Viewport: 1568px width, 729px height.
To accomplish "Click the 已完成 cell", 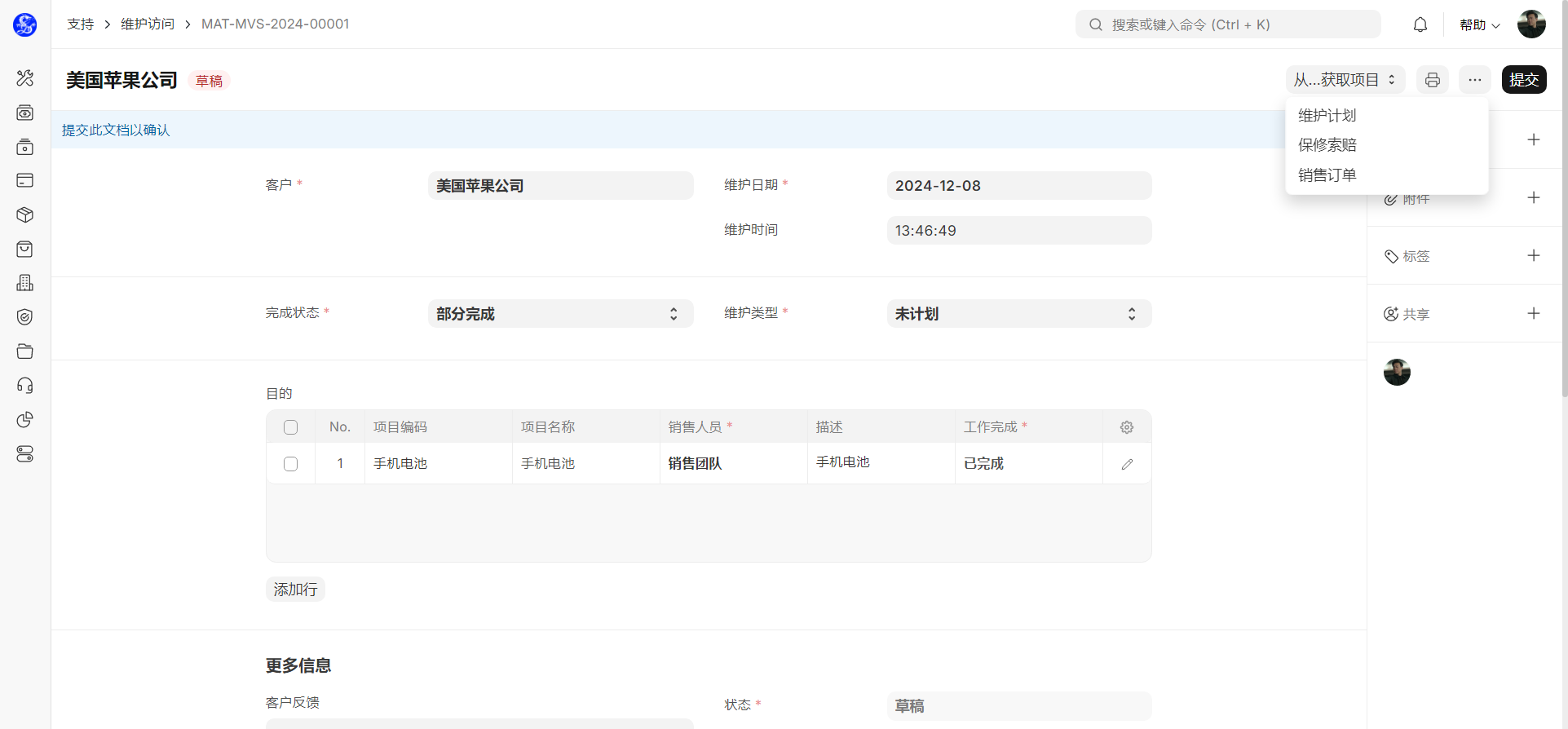I will 1029,464.
